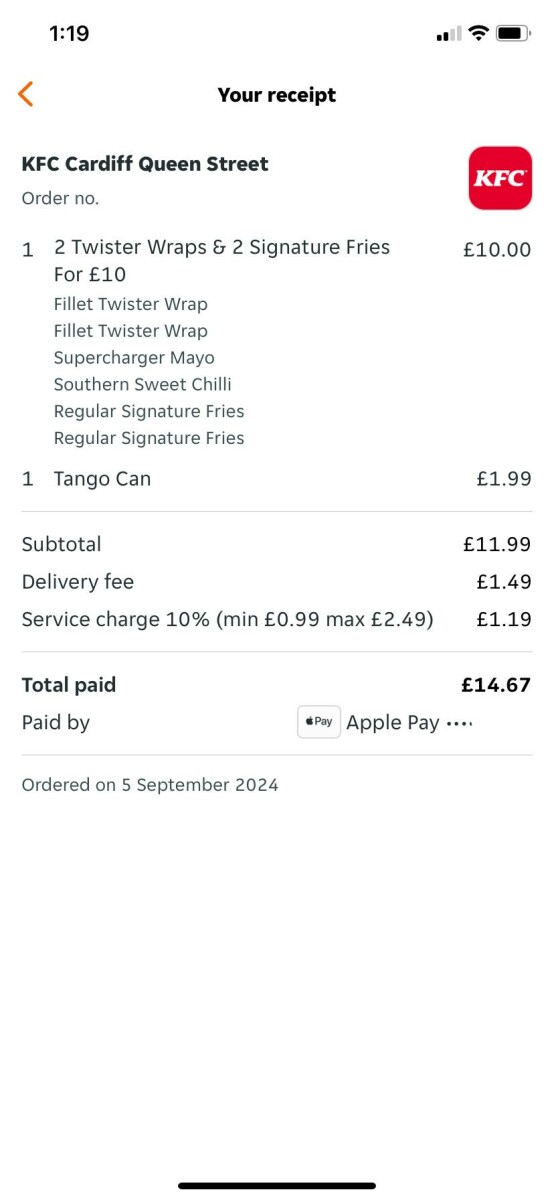The width and height of the screenshot is (554, 1200).
Task: Tap the Total paid £14.67 amount
Action: (496, 685)
